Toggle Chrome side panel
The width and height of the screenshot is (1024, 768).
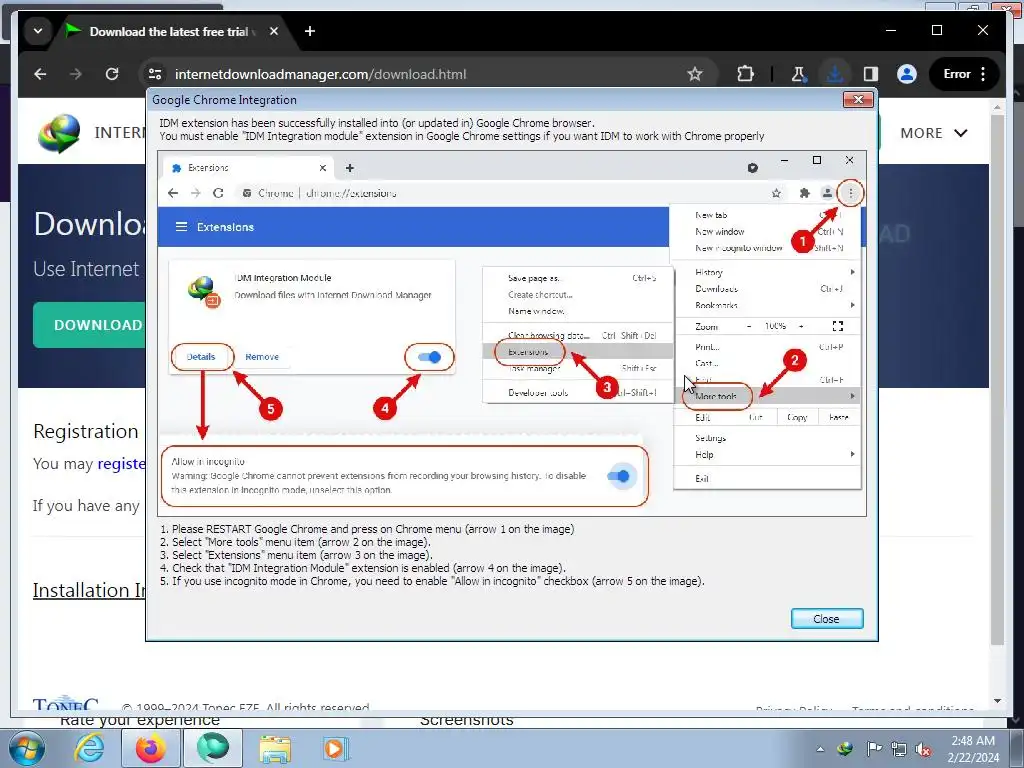pyautogui.click(x=871, y=74)
